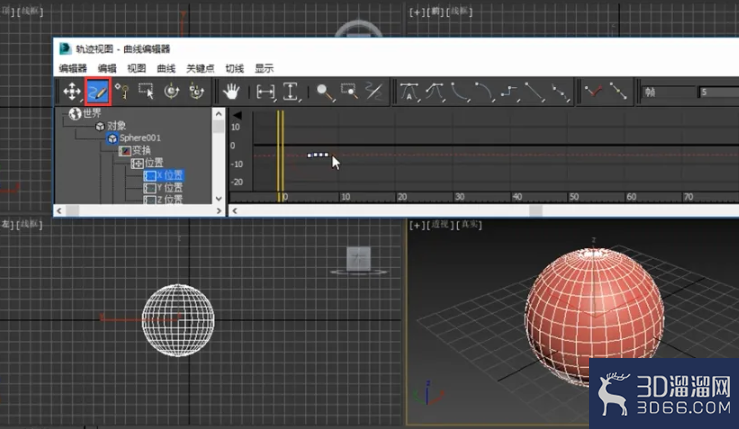Viewport: 739px width, 429px height.
Task: Set tangents to Slow
Action: [484, 91]
